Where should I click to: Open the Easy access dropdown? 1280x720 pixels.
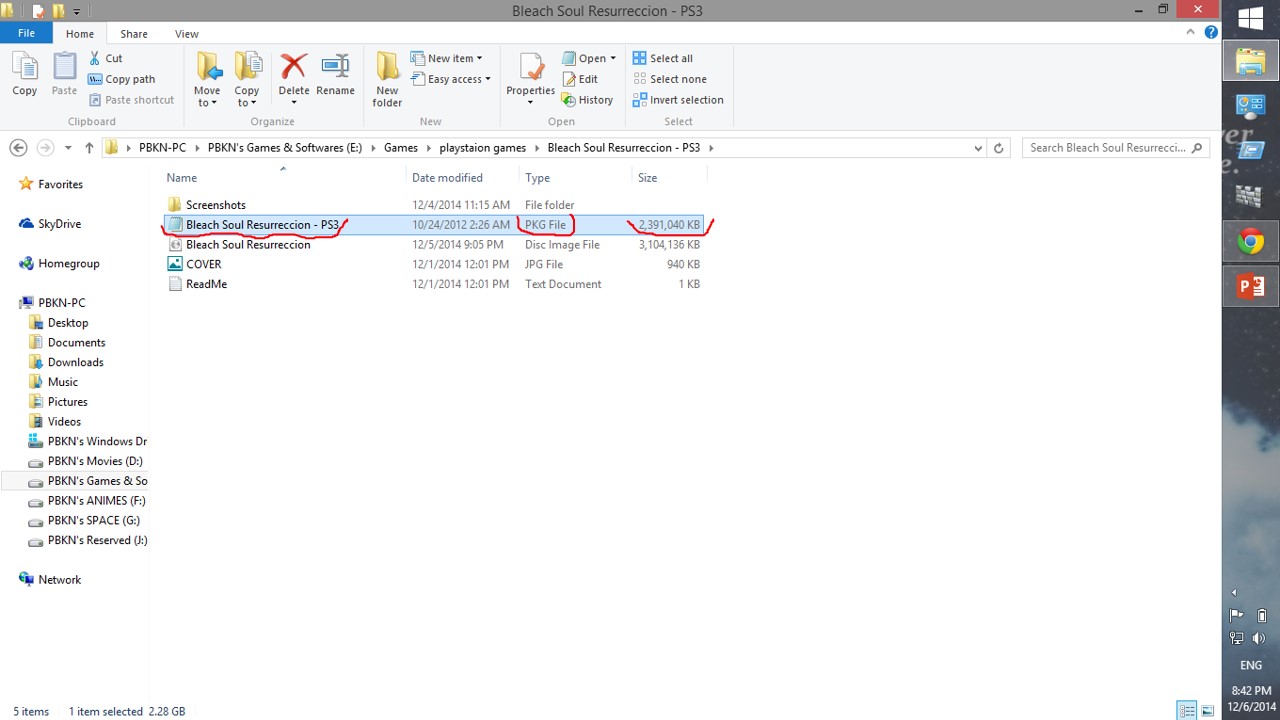tap(458, 79)
